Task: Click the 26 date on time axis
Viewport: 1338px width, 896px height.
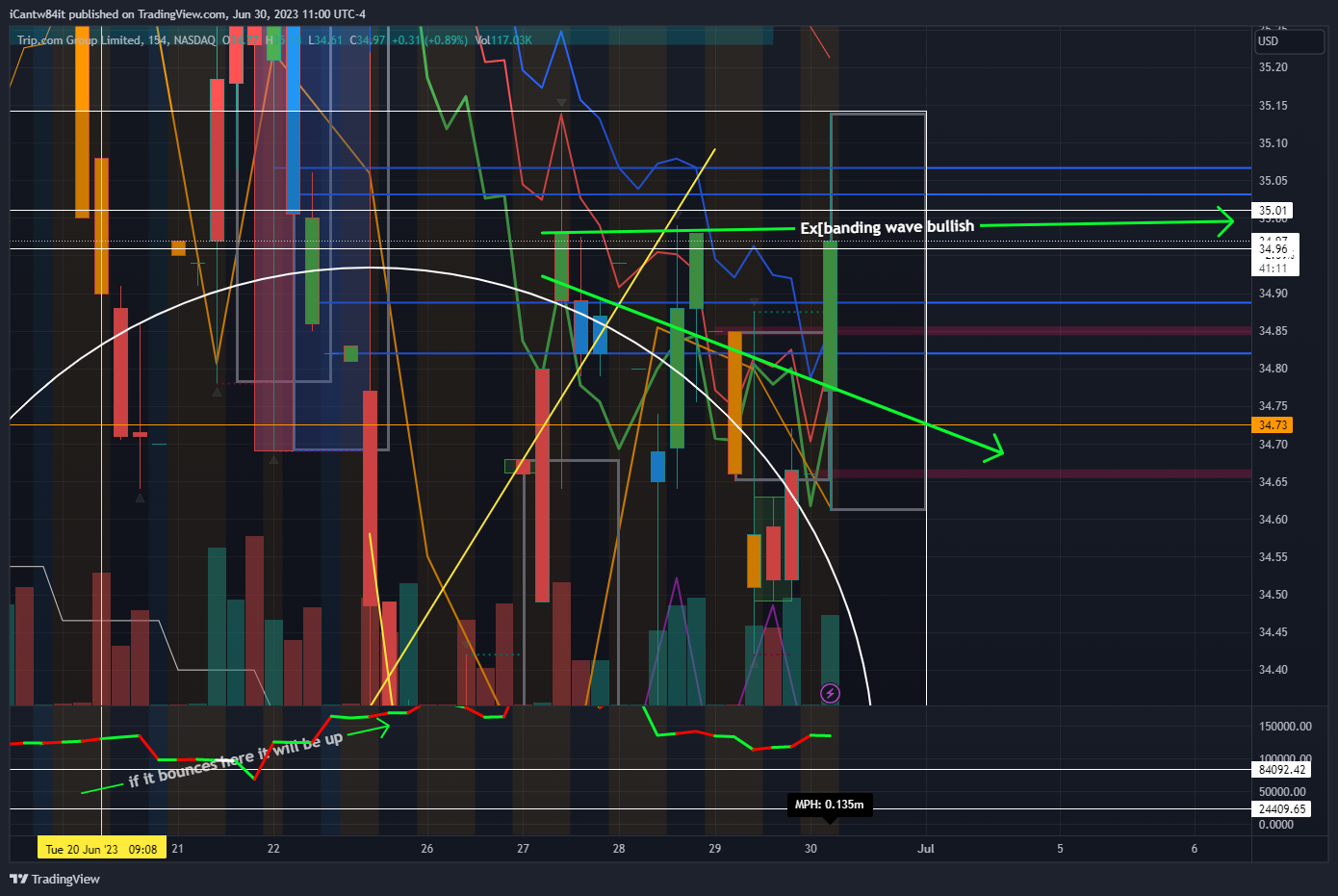Action: click(426, 849)
